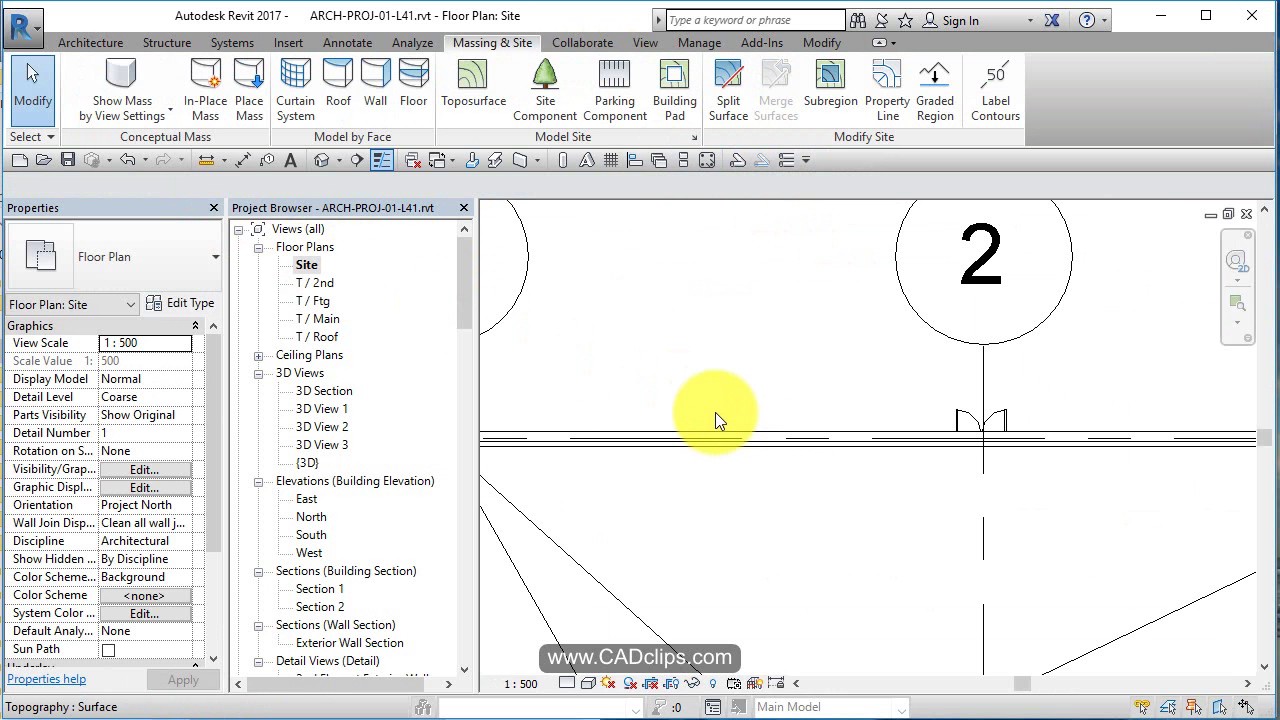
Task: Select the Parking Component tool
Action: click(614, 91)
